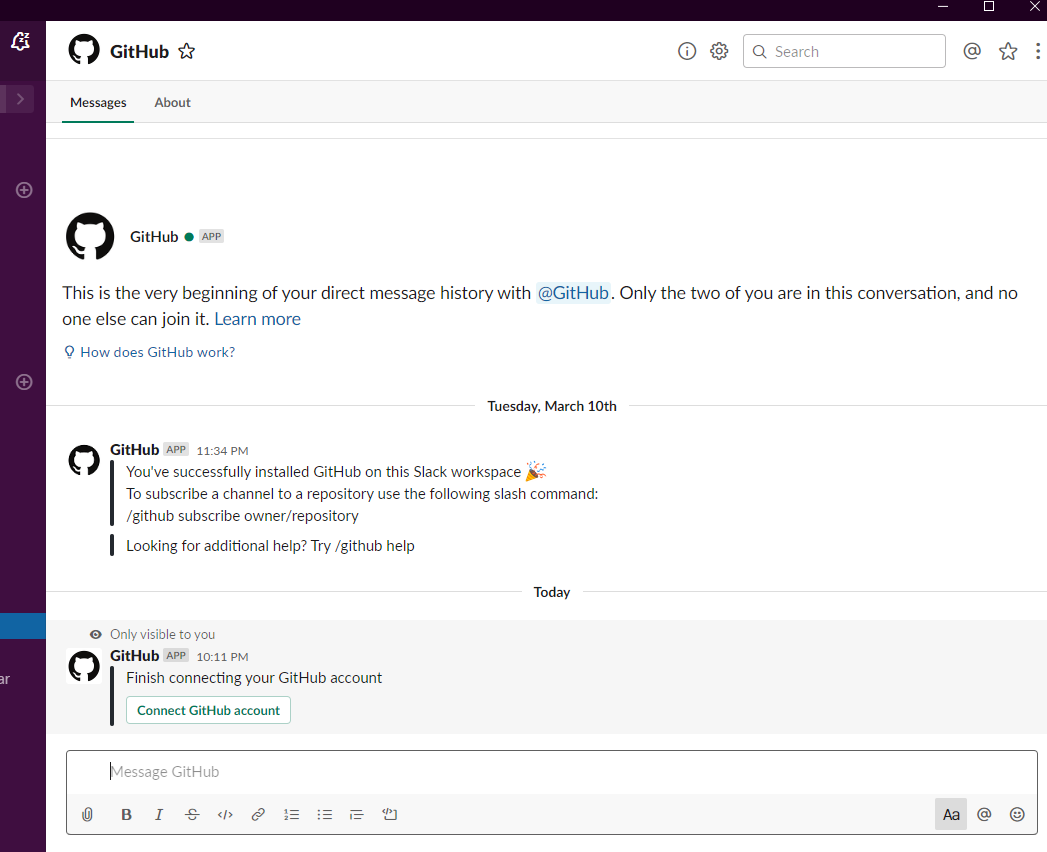Image resolution: width=1047 pixels, height=852 pixels.
Task: Click the GitHub avatar on the 10:11 PM message
Action: point(84,666)
